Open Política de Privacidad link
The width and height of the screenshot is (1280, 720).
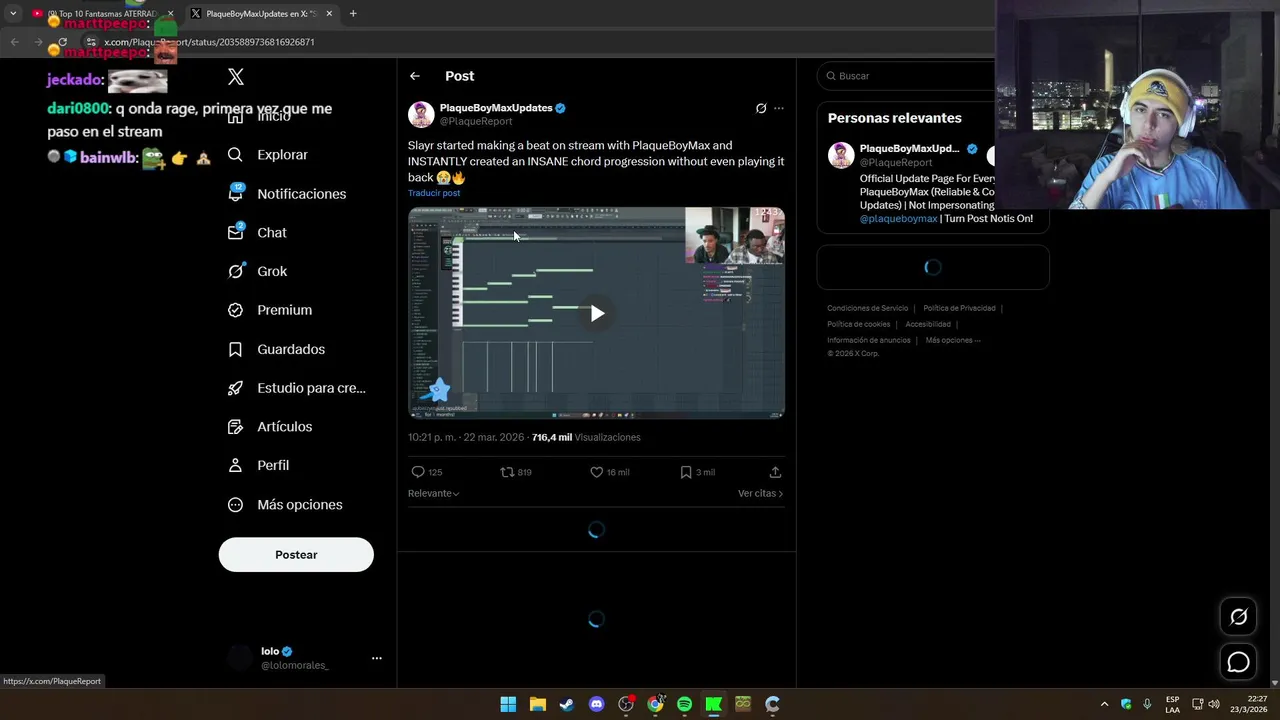click(x=959, y=308)
